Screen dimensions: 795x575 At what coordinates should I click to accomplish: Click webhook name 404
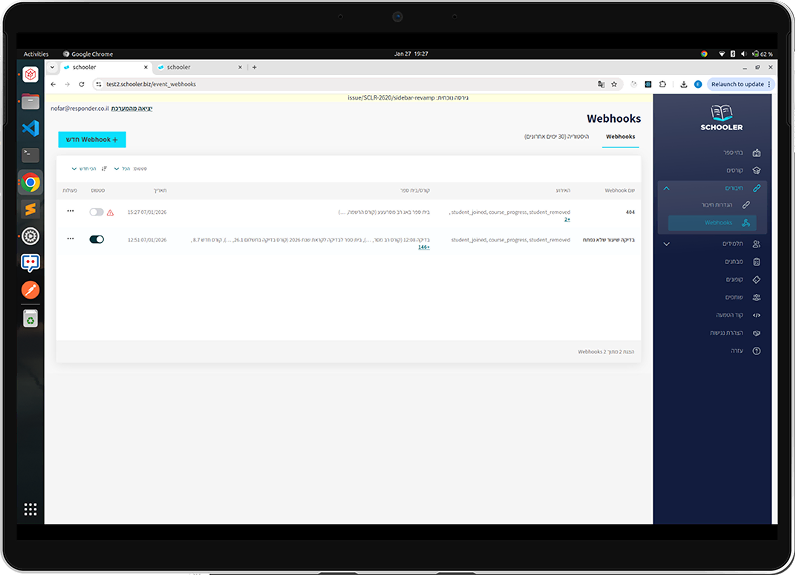pos(630,212)
